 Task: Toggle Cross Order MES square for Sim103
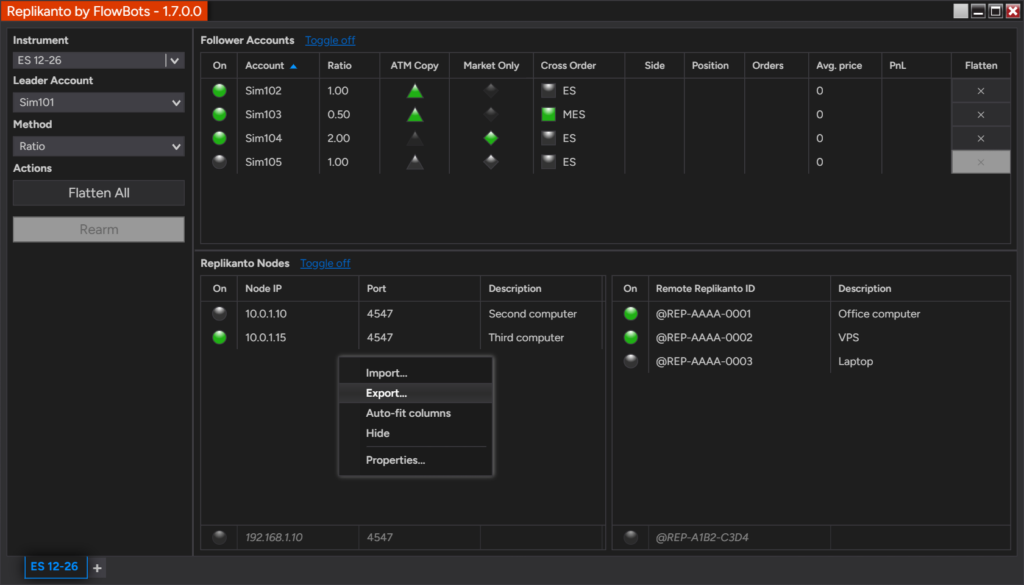click(549, 114)
